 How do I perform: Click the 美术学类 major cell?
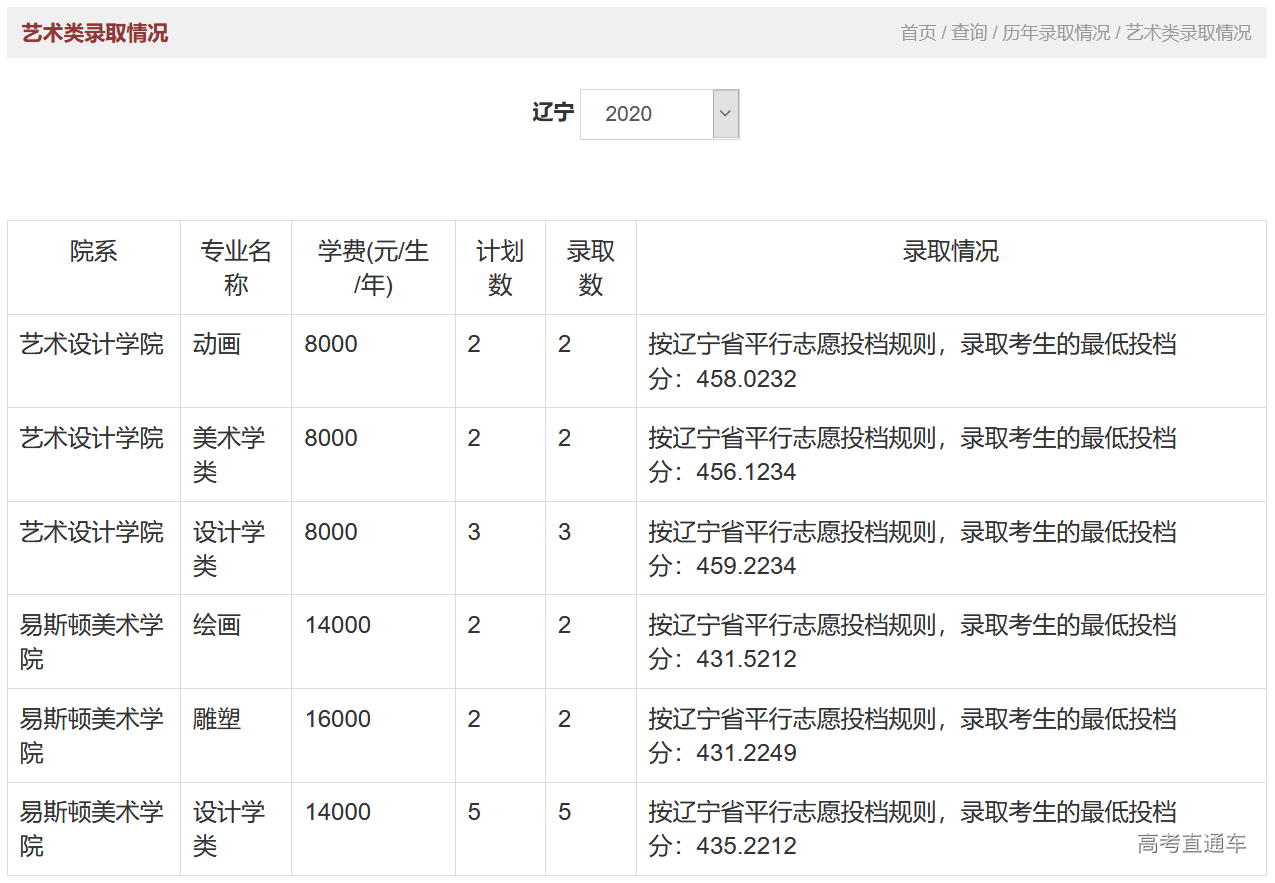[x=224, y=453]
